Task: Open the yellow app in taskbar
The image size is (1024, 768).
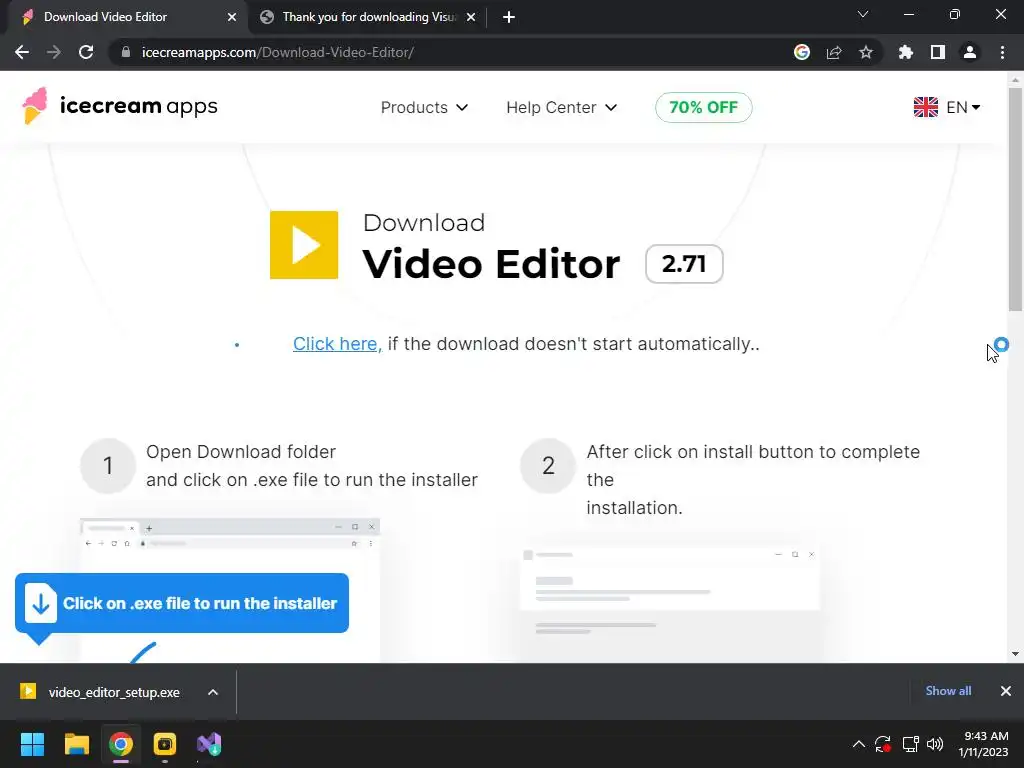Action: tap(165, 744)
